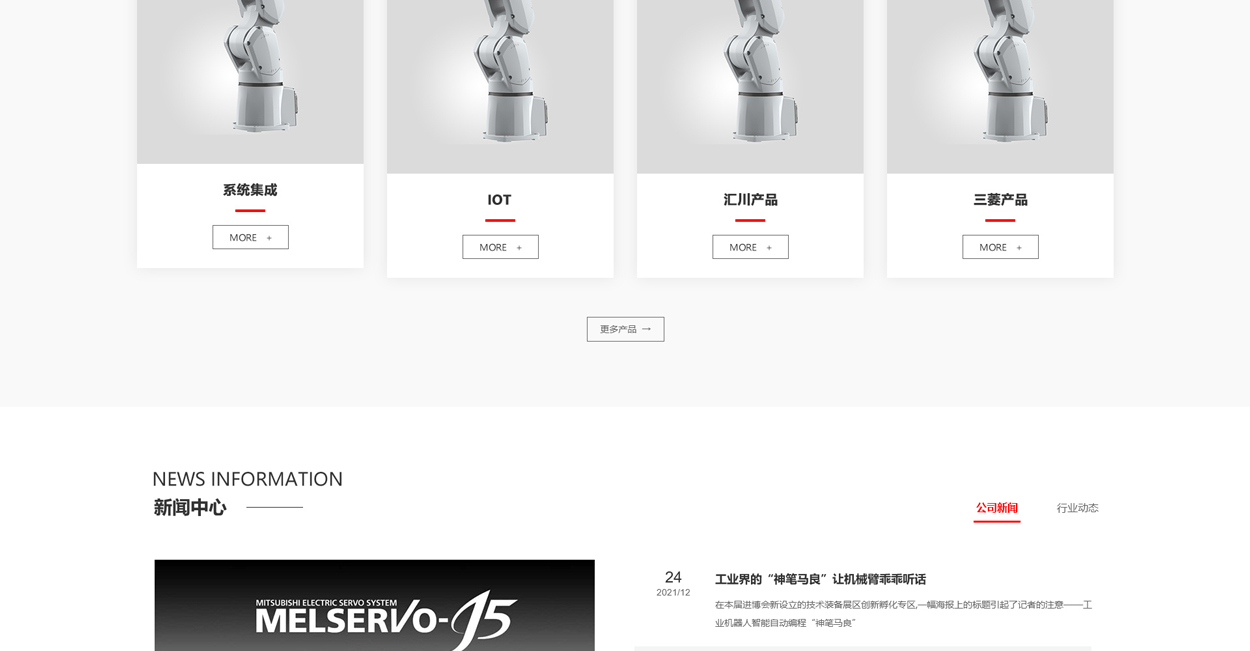Click the news summary text about 进博会
1250x651 pixels.
903,614
